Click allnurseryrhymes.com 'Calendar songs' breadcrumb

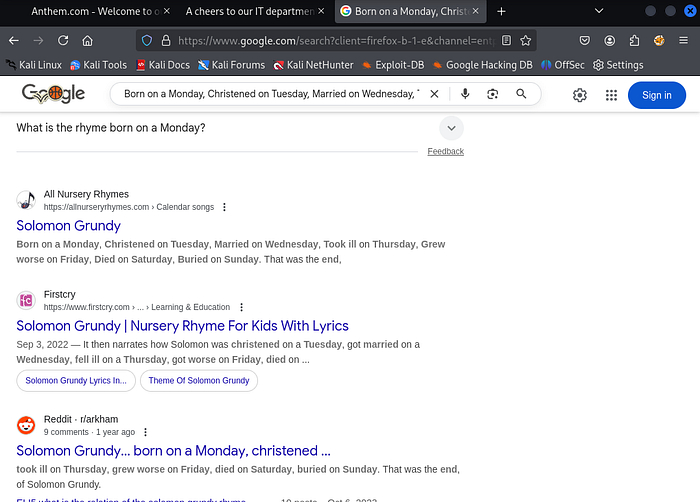[185, 207]
